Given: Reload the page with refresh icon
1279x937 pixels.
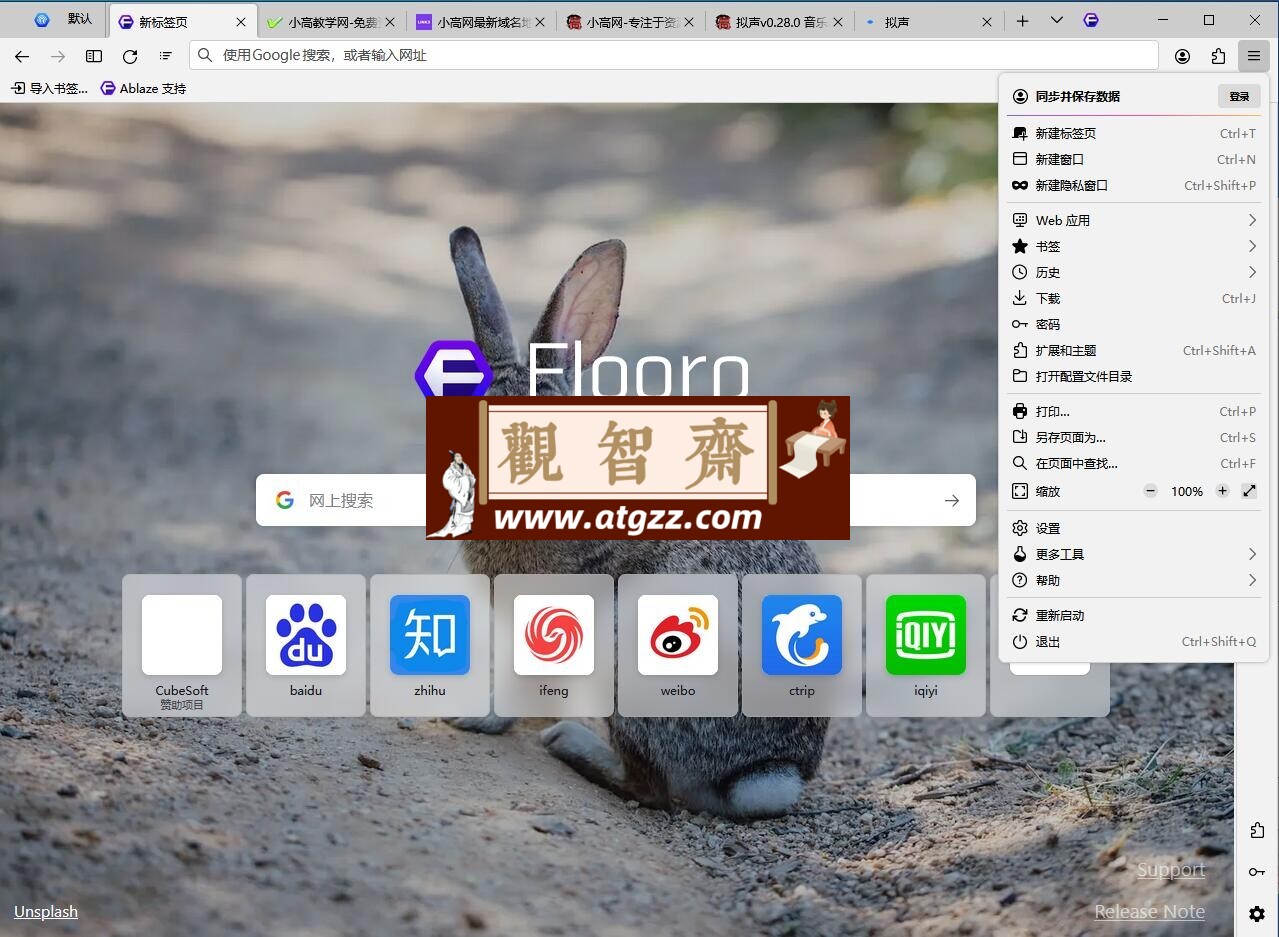Looking at the screenshot, I should click(130, 56).
